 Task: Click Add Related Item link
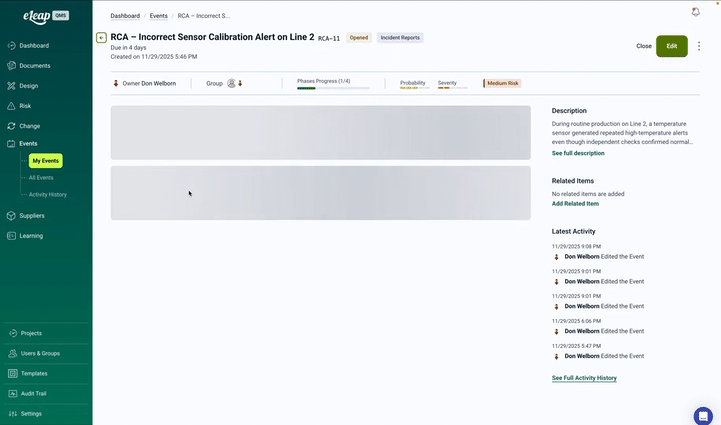pyautogui.click(x=575, y=203)
